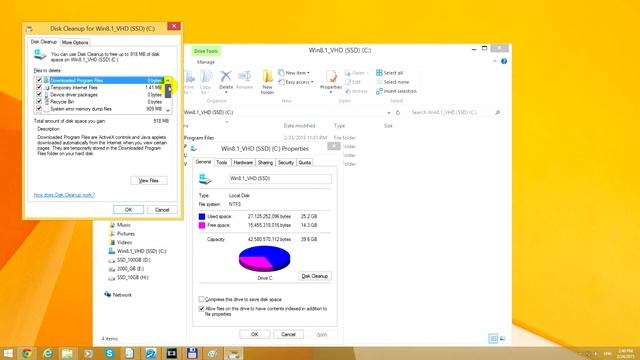This screenshot has height=360, width=640.
Task: Click the View Files button
Action: point(149,180)
